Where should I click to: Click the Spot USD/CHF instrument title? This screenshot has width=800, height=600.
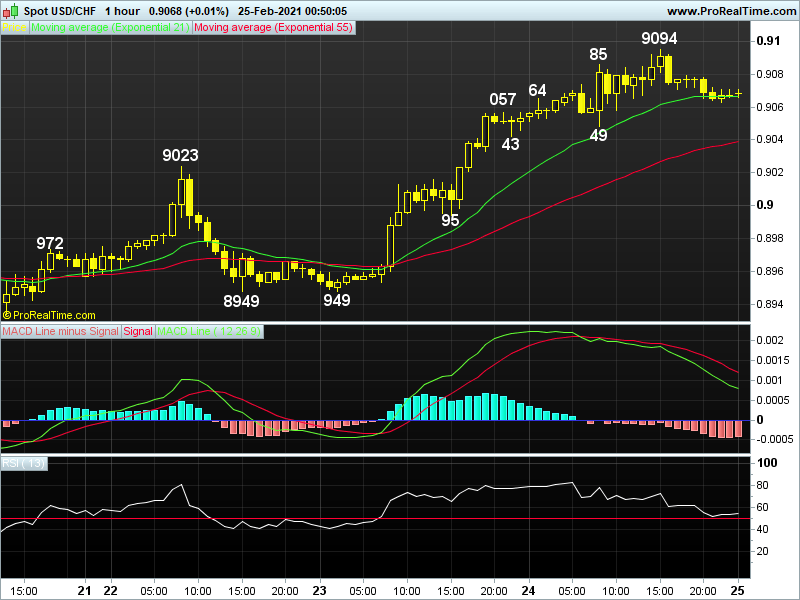[60, 11]
